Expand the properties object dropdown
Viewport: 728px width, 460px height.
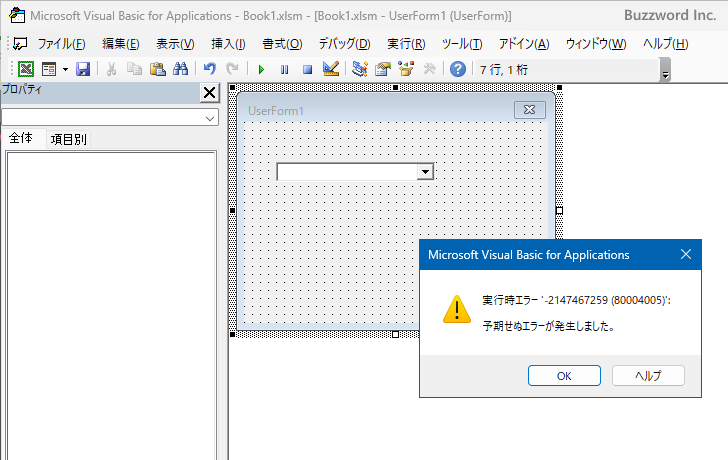[x=210, y=118]
